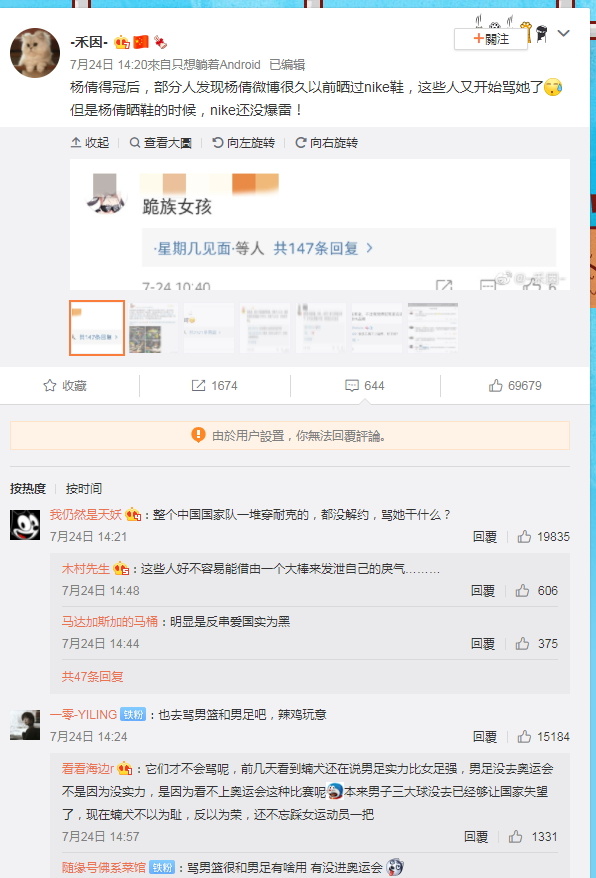Sort comments by 按时间
This screenshot has height=878, width=596.
tap(84, 488)
